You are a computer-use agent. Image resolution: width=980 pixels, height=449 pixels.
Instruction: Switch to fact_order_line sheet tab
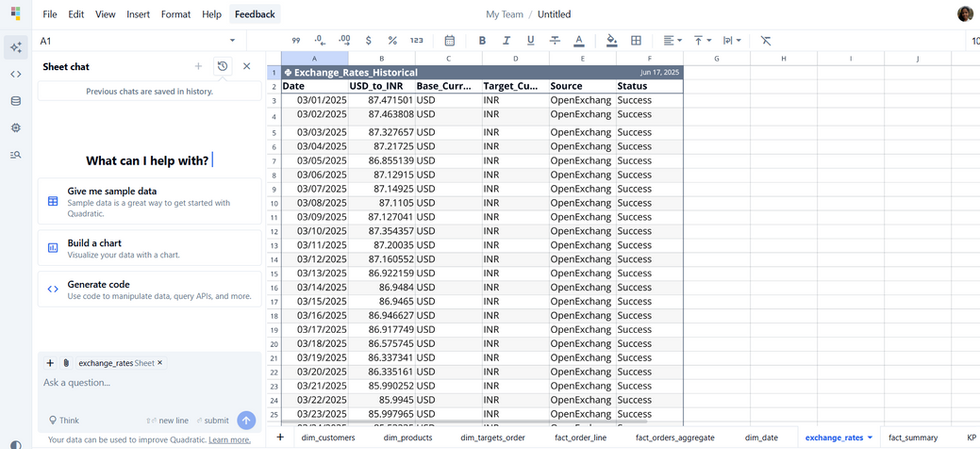point(580,438)
